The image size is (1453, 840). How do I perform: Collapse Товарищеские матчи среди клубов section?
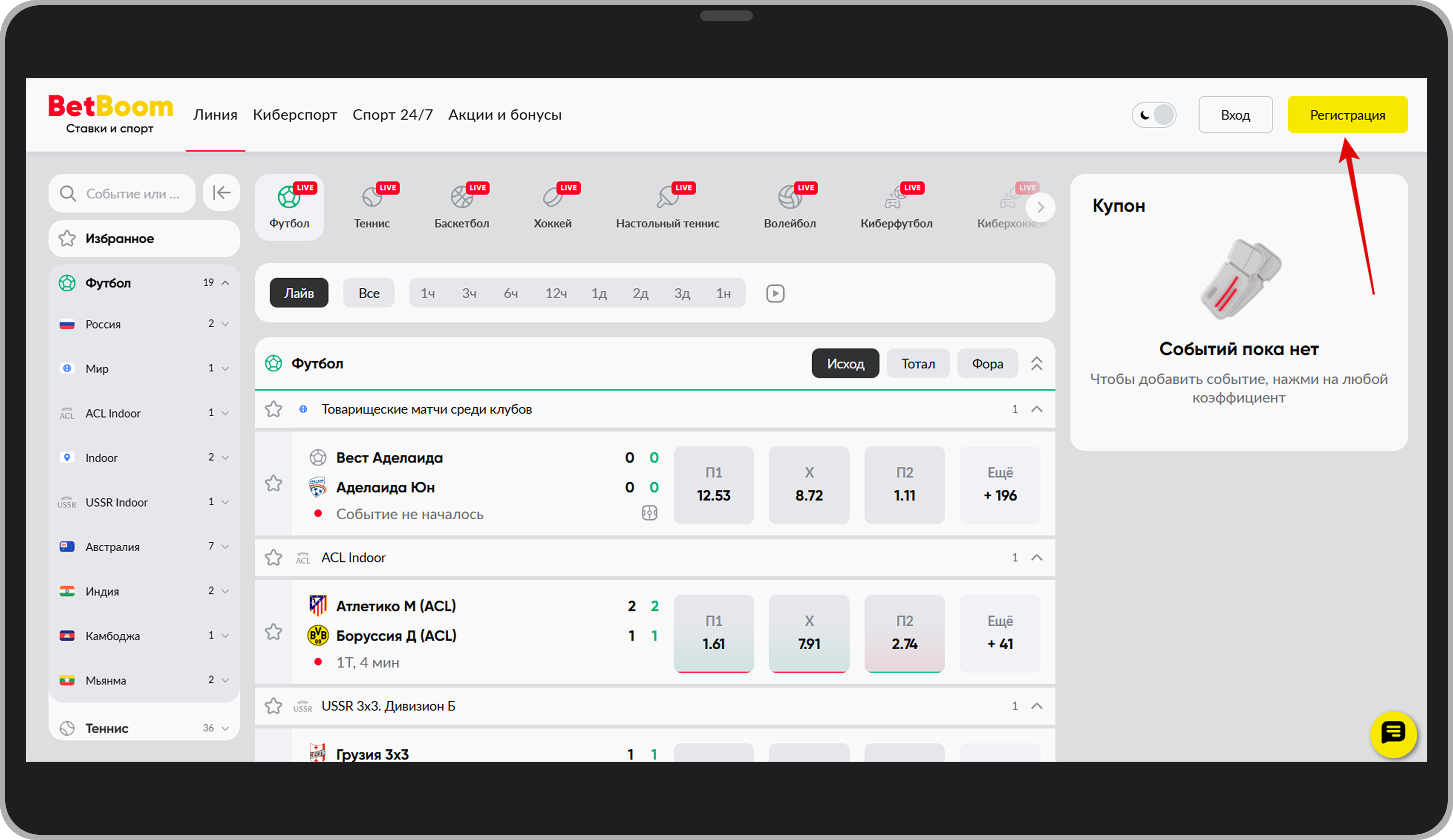point(1036,409)
